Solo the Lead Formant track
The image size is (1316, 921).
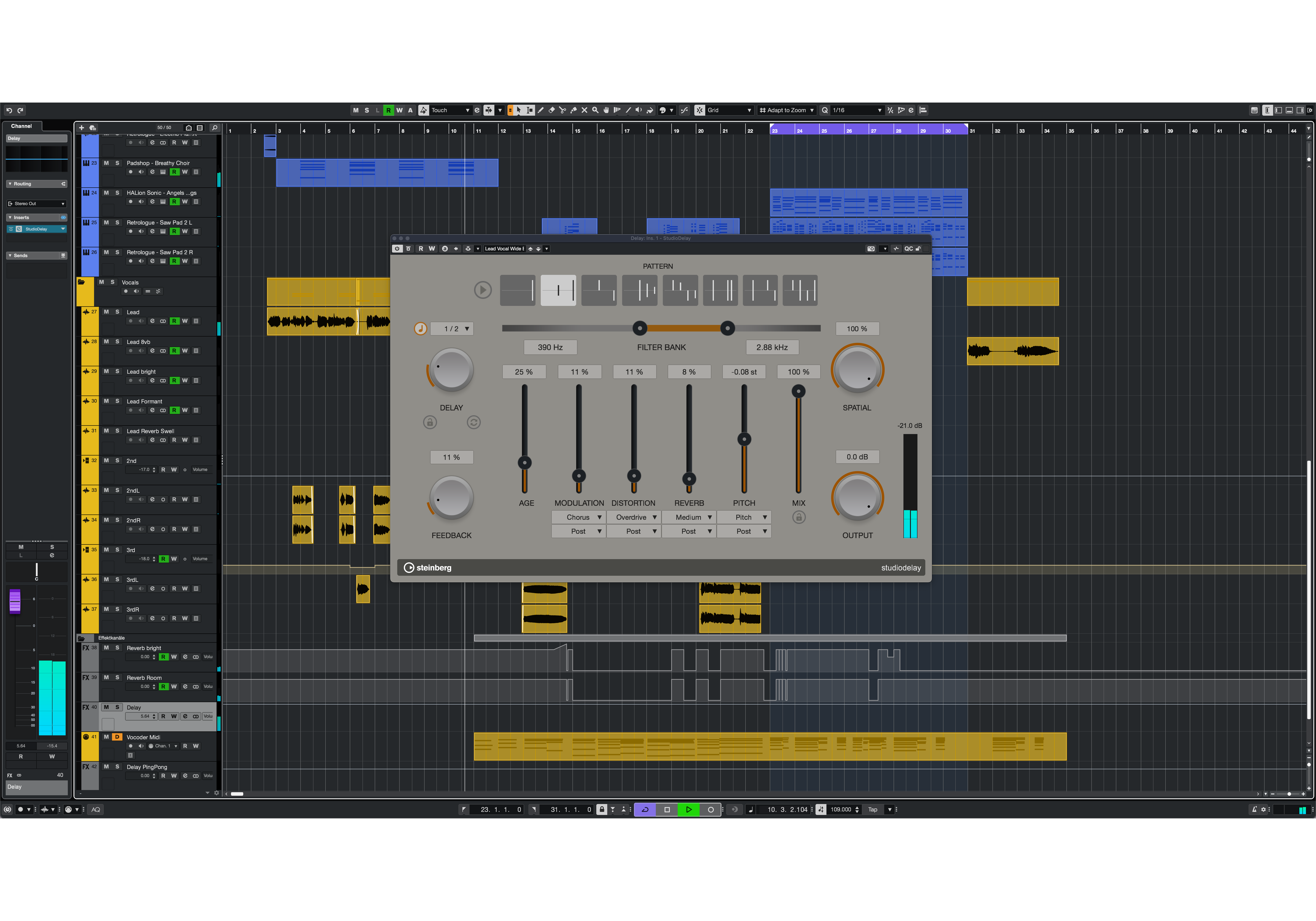tap(117, 401)
